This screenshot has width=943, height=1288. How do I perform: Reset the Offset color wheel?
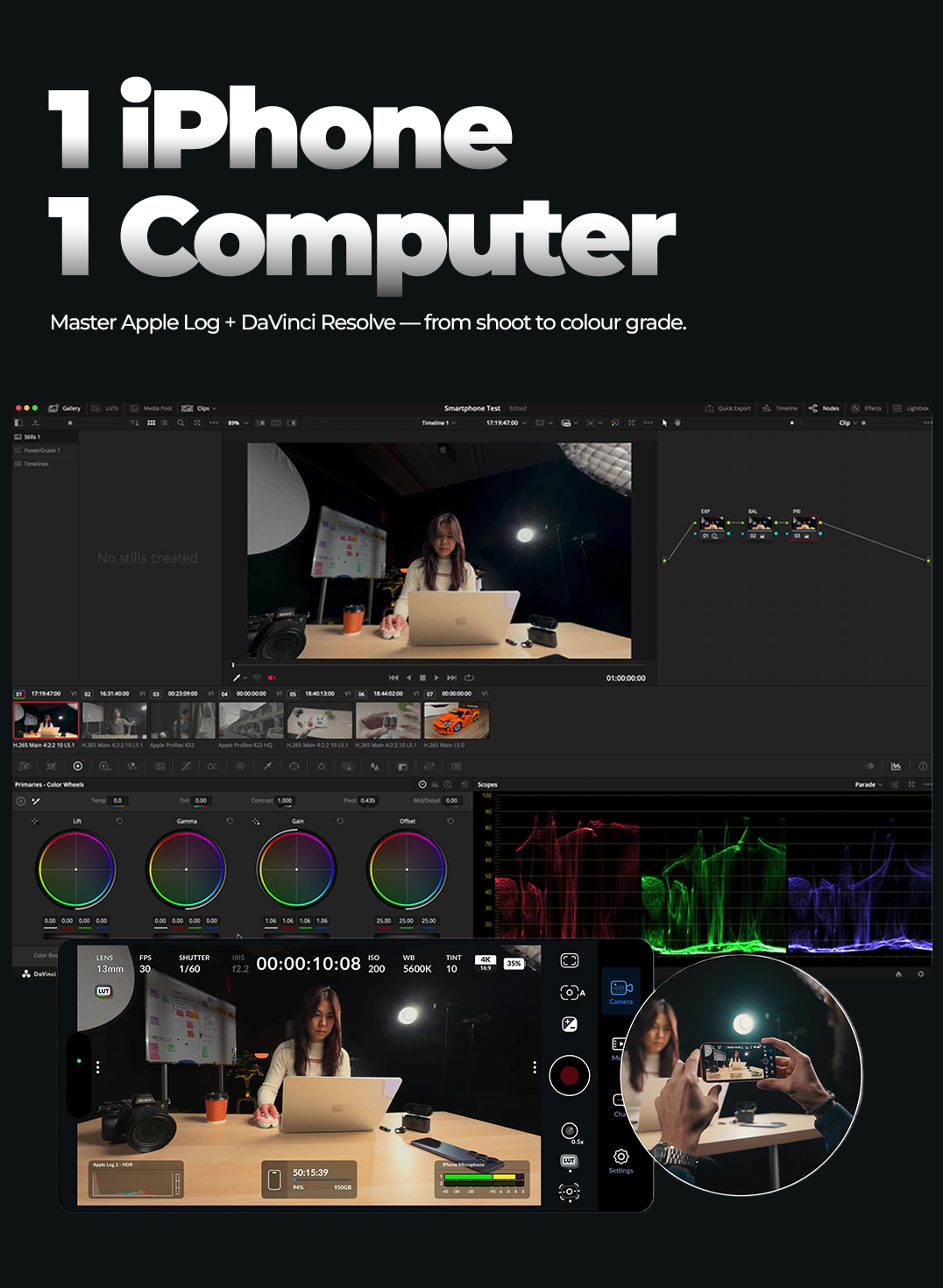click(450, 822)
